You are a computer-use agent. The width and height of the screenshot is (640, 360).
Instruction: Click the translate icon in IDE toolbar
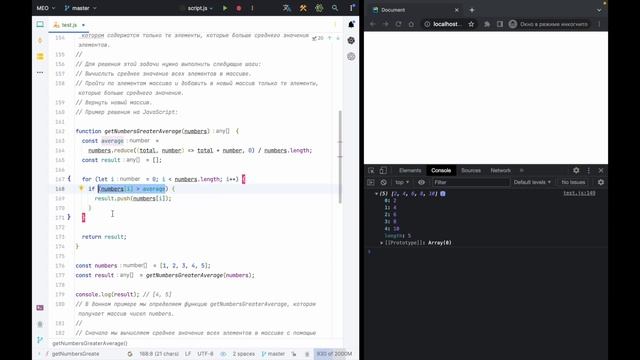(287, 8)
